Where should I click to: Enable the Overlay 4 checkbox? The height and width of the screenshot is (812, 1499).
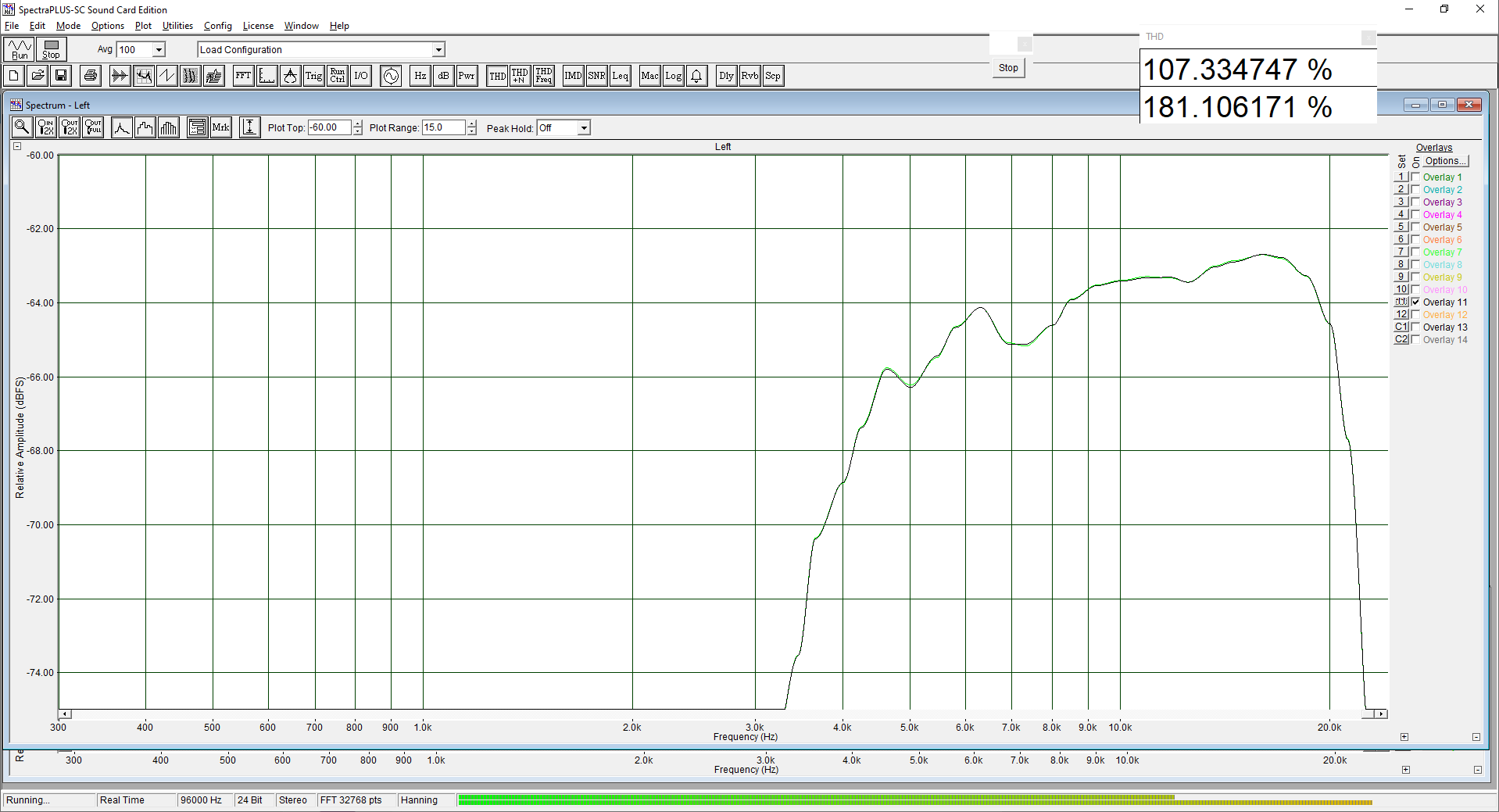(1415, 215)
